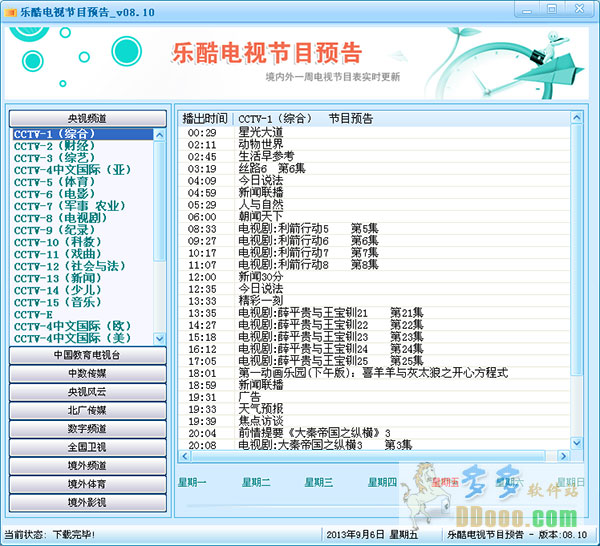Screen dimensions: 600x546
Task: Click program list scroll left arrow
Action: [x=185, y=456]
